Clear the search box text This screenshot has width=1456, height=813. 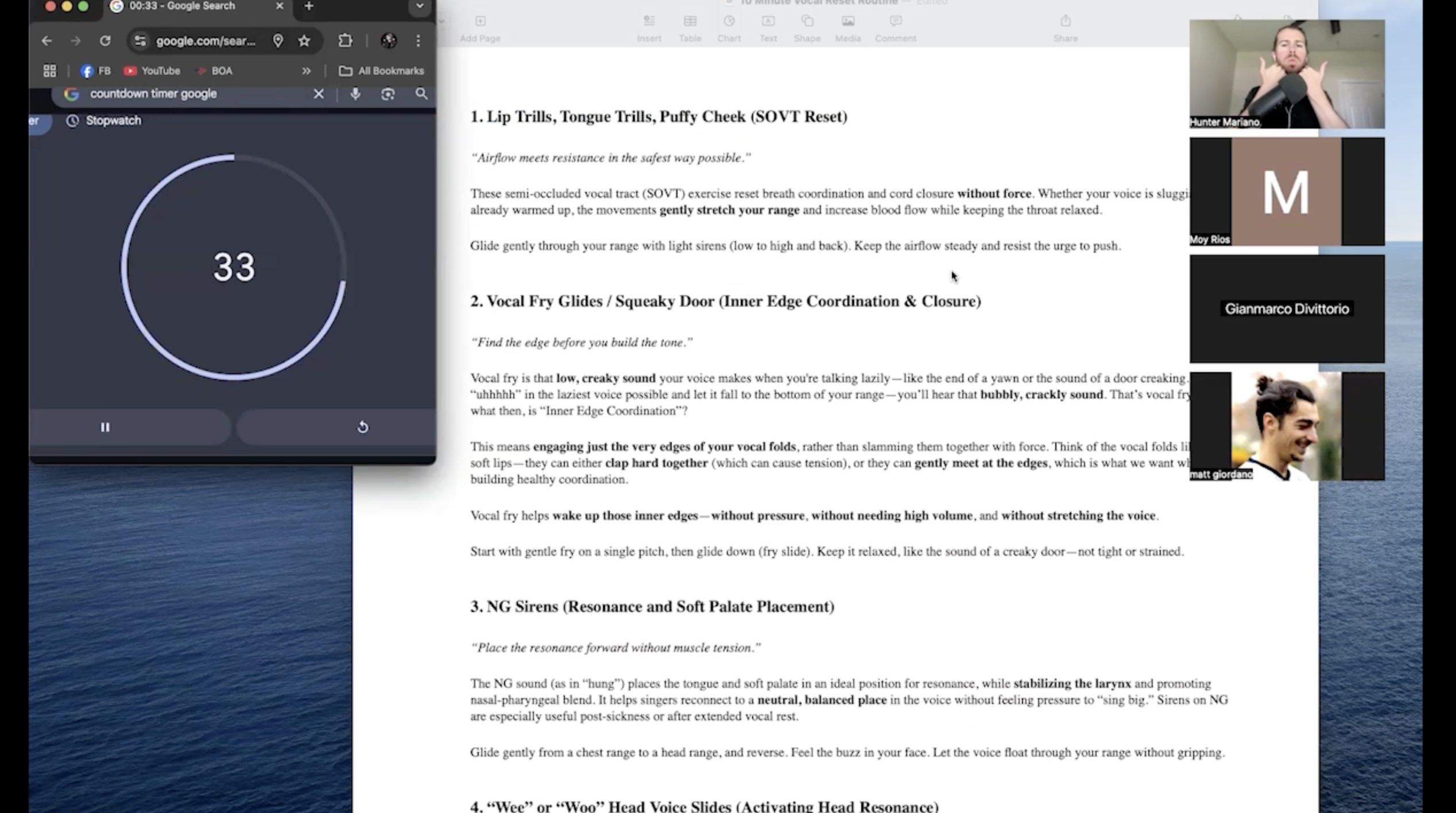[319, 94]
